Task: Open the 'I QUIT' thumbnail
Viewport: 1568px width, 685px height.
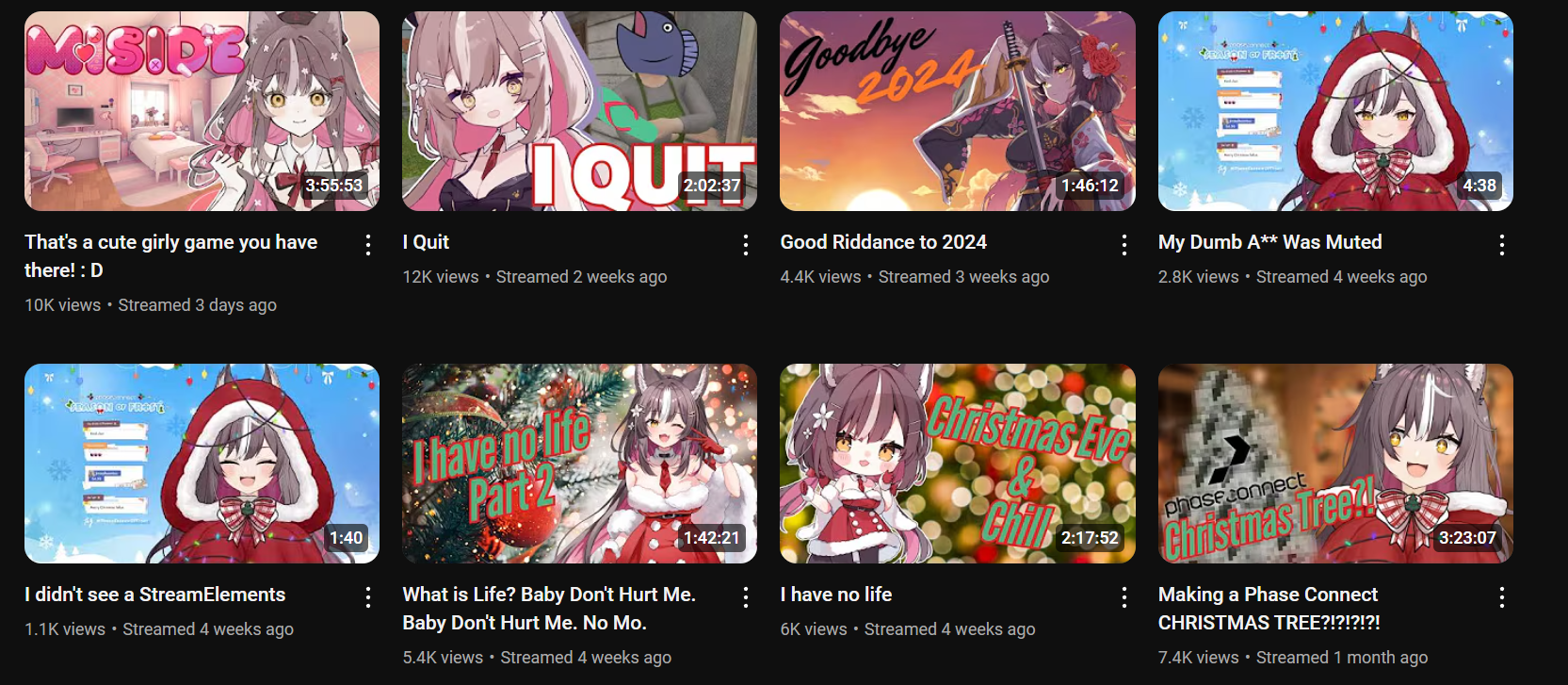Action: pos(579,111)
